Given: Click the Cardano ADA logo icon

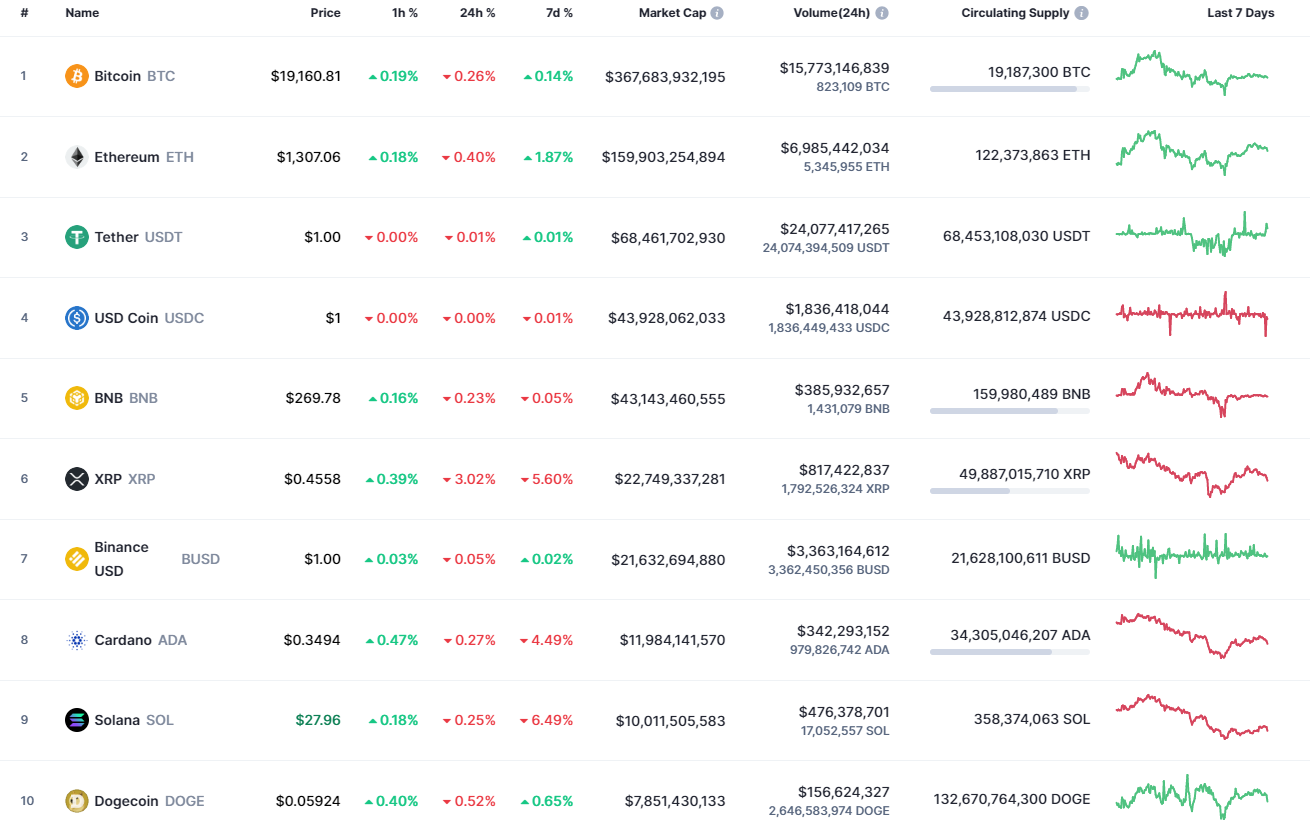Looking at the screenshot, I should pos(75,640).
